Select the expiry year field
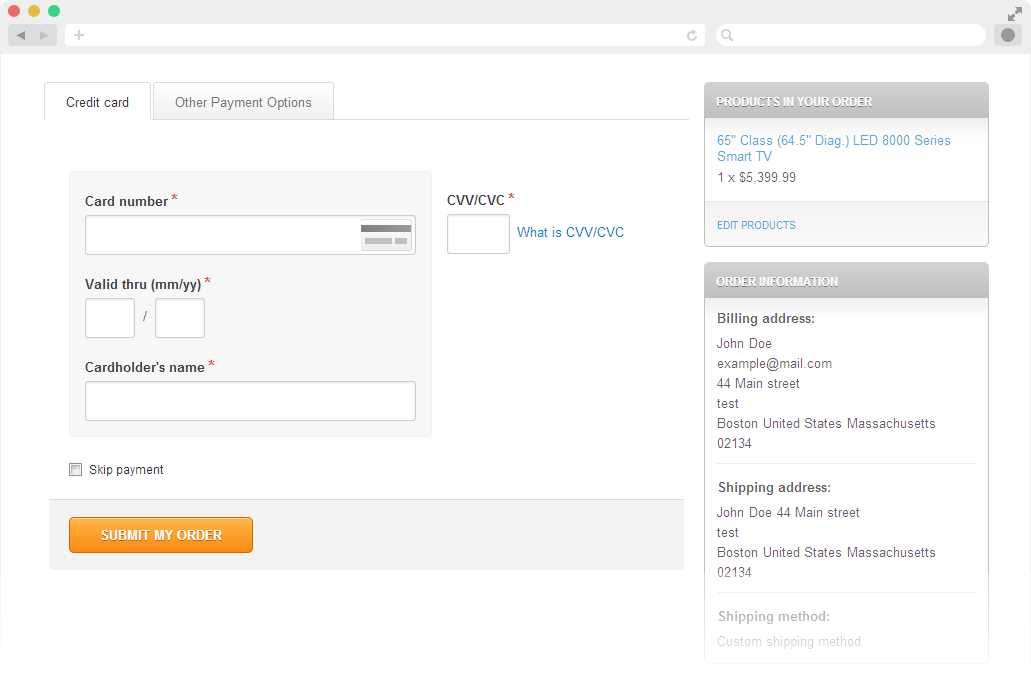The width and height of the screenshot is (1031, 694). coord(180,318)
